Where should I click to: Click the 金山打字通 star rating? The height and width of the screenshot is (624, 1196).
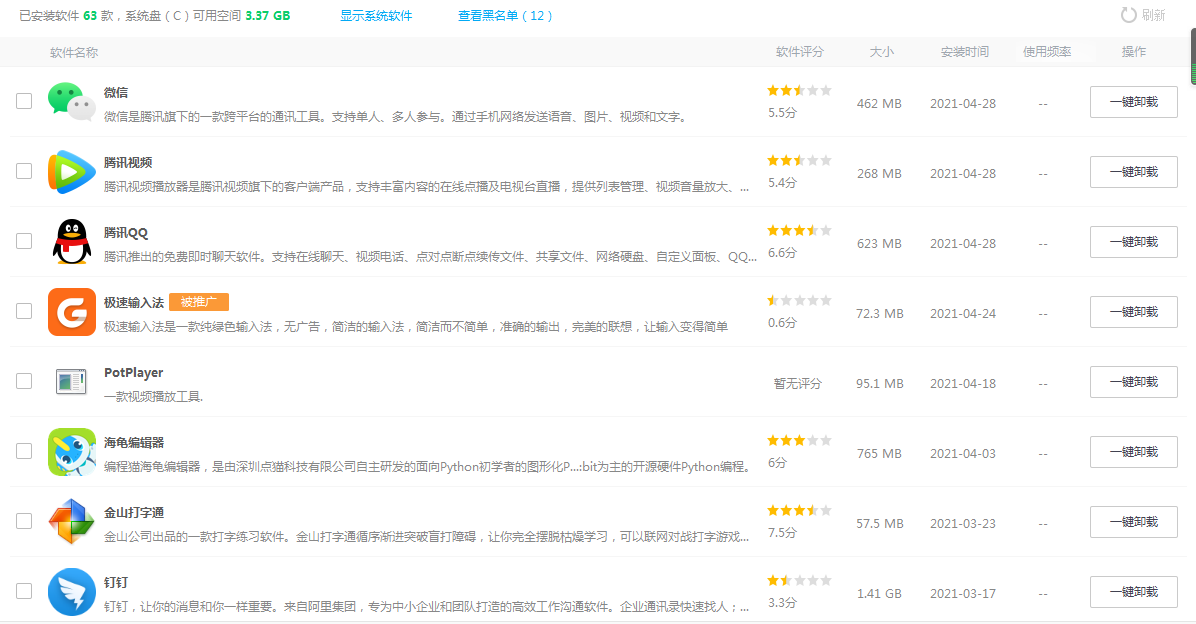799,510
